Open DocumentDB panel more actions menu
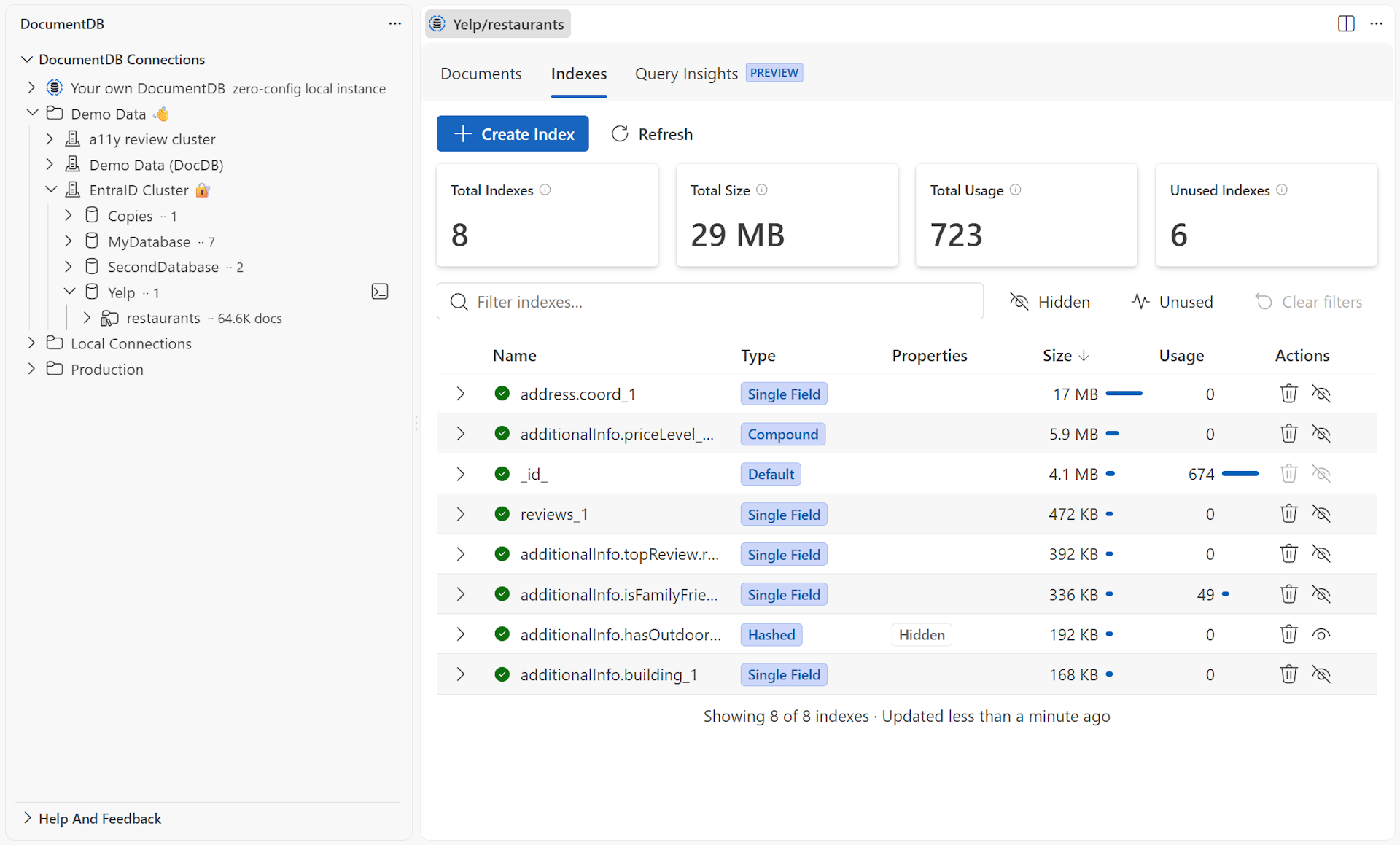Viewport: 1400px width, 845px height. pyautogui.click(x=394, y=24)
